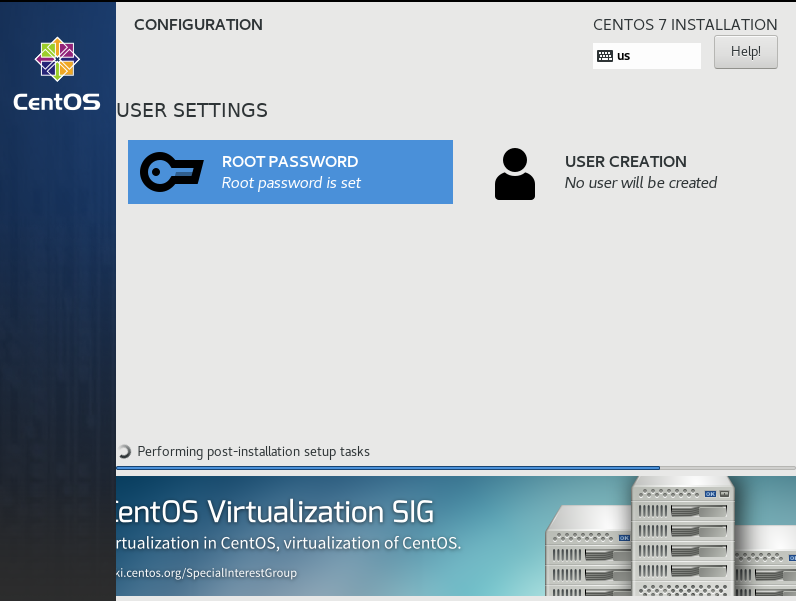The image size is (796, 601).
Task: Click the keyboard layout icon
Action: [604, 56]
